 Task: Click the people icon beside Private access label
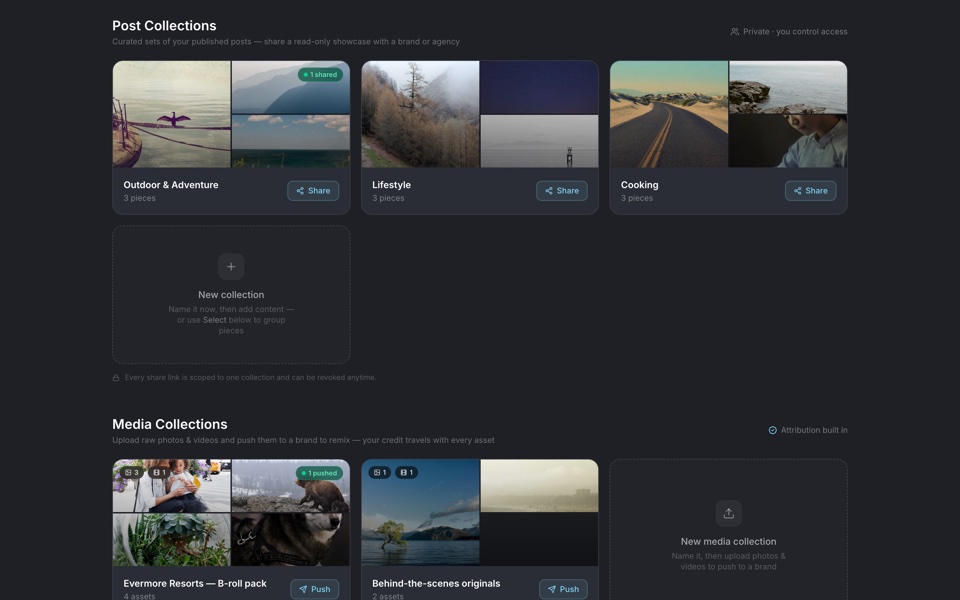tap(735, 32)
